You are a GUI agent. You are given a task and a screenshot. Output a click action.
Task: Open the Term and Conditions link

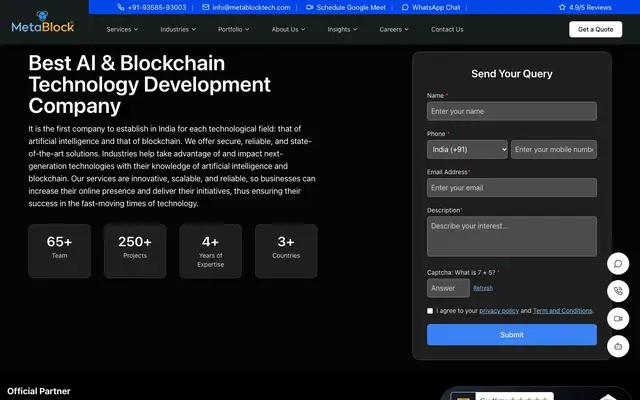coord(562,311)
